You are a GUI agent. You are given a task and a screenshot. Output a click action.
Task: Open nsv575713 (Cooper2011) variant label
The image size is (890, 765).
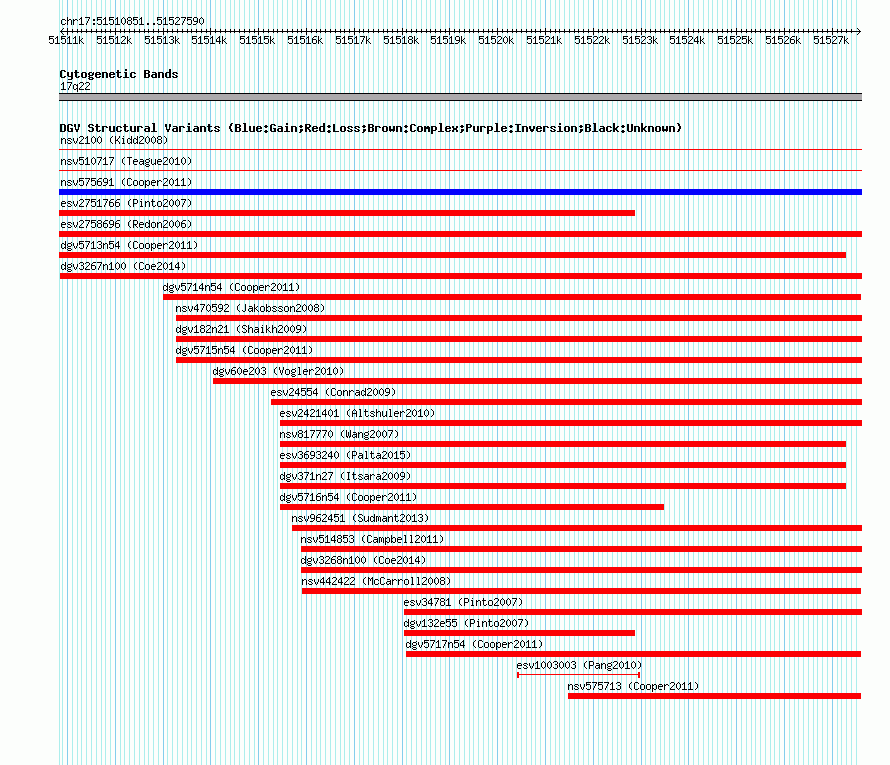[633, 686]
